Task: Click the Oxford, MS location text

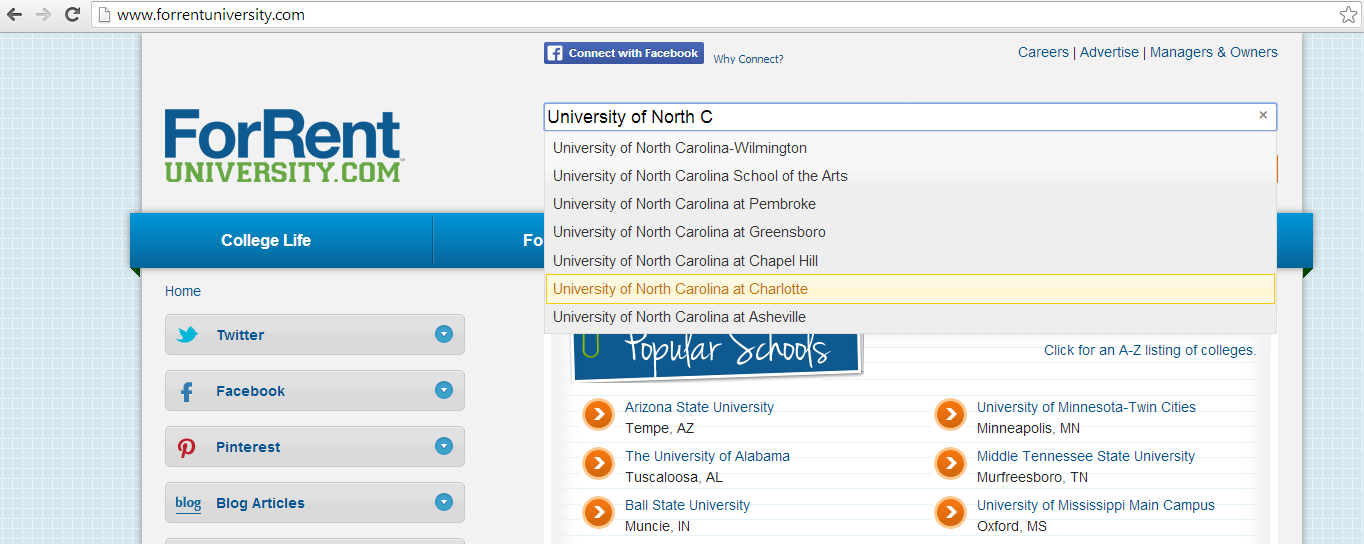Action: (x=1012, y=526)
